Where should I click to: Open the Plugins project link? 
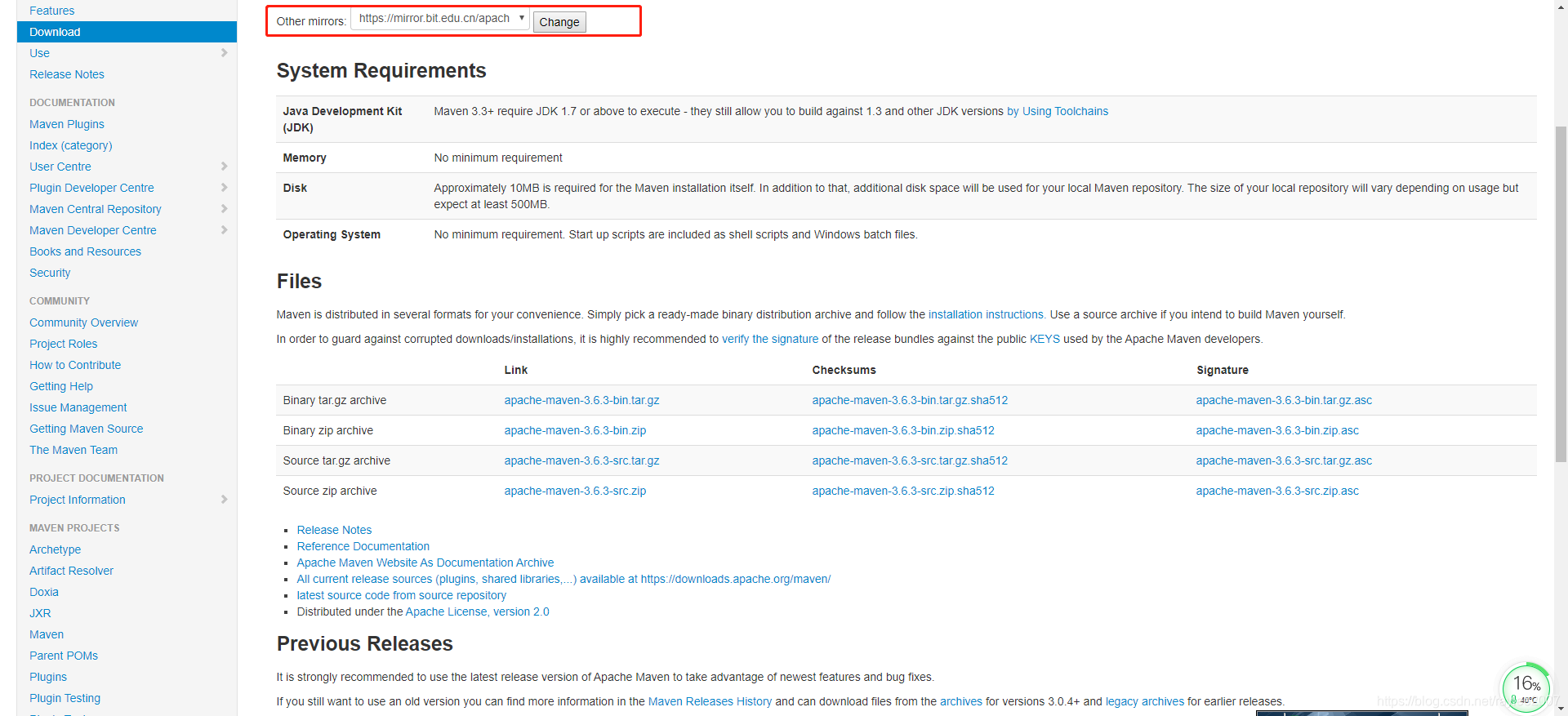click(x=48, y=677)
